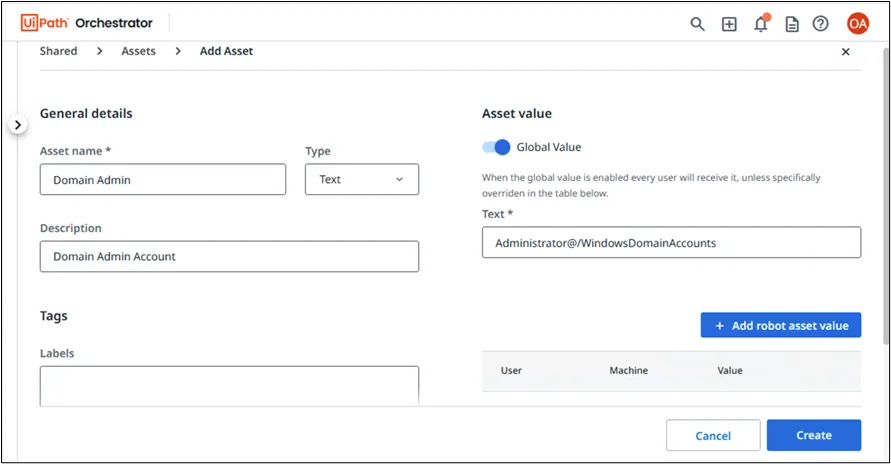This screenshot has width=891, height=464.
Task: Click the Text value field
Action: 672,243
